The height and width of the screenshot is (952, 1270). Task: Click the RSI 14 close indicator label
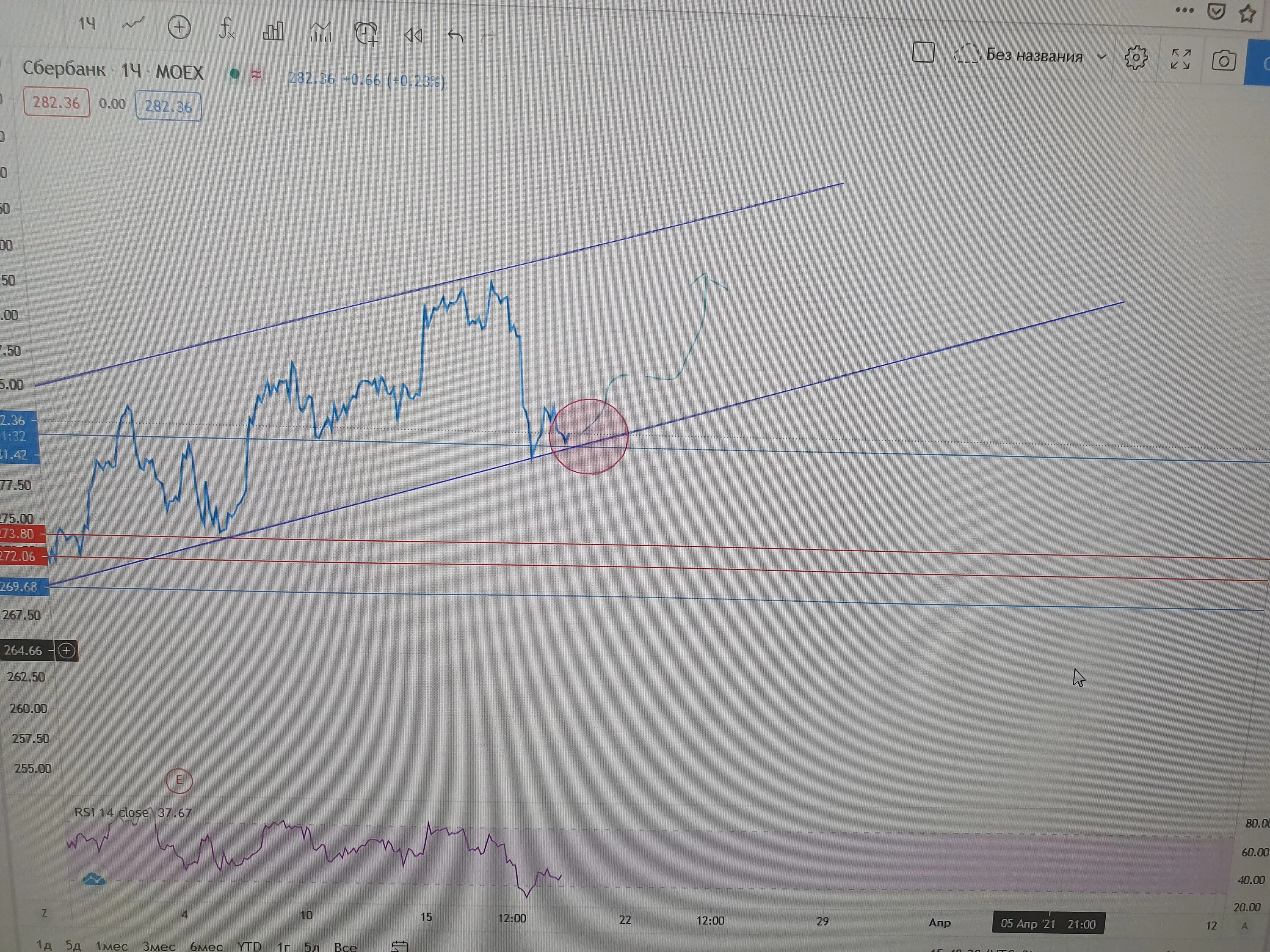(111, 812)
